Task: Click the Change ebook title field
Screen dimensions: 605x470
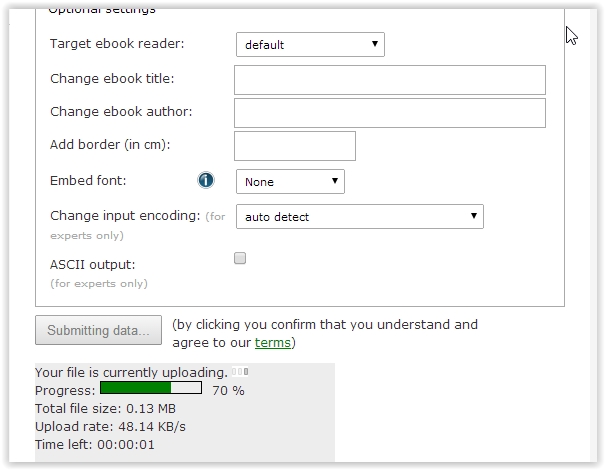Action: point(389,80)
